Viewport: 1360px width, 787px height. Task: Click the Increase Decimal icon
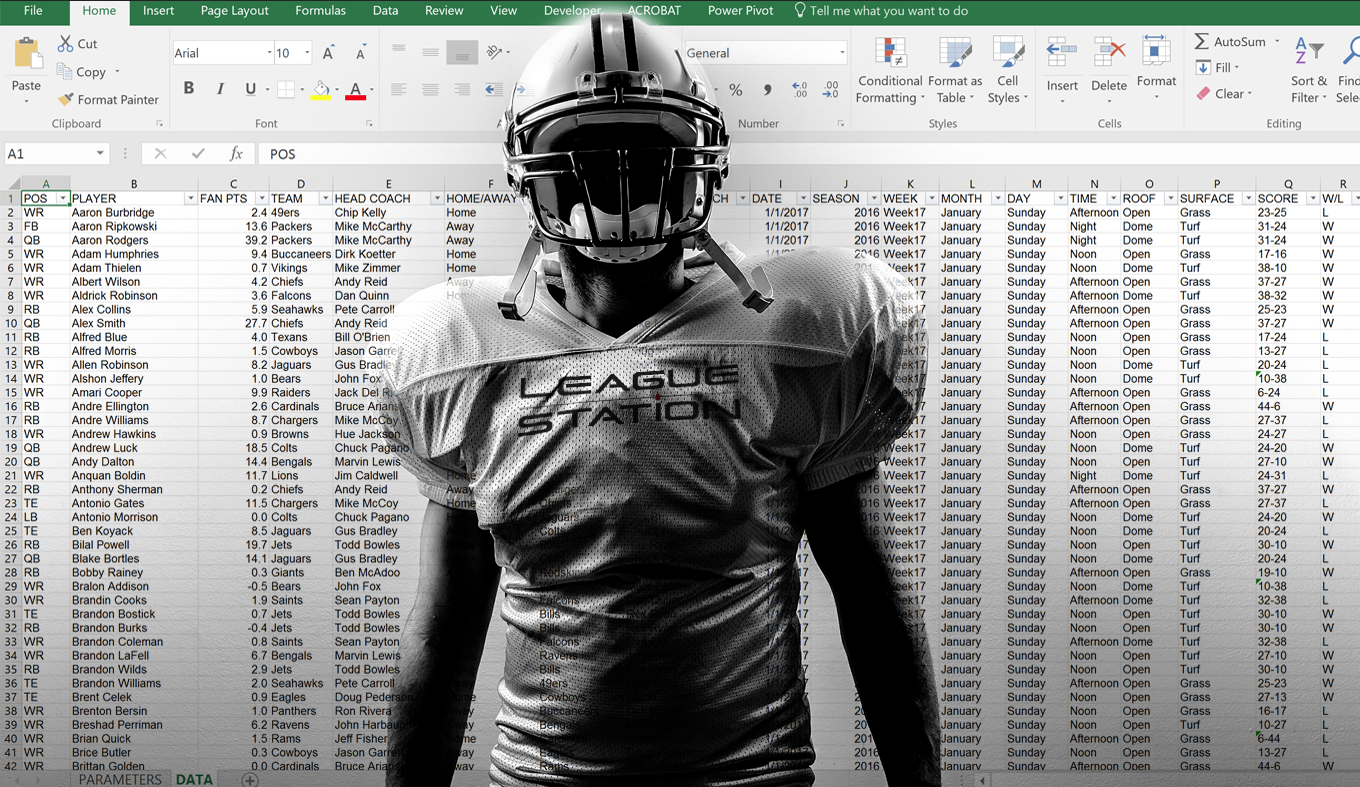coord(799,90)
